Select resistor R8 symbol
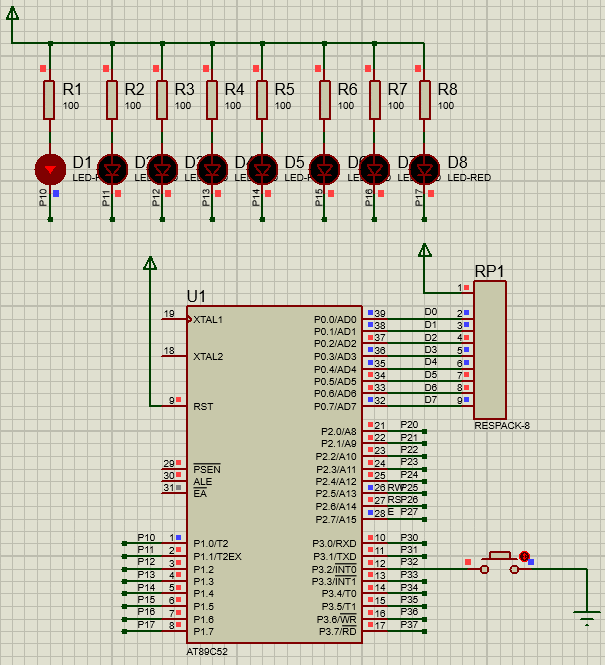 [424, 100]
